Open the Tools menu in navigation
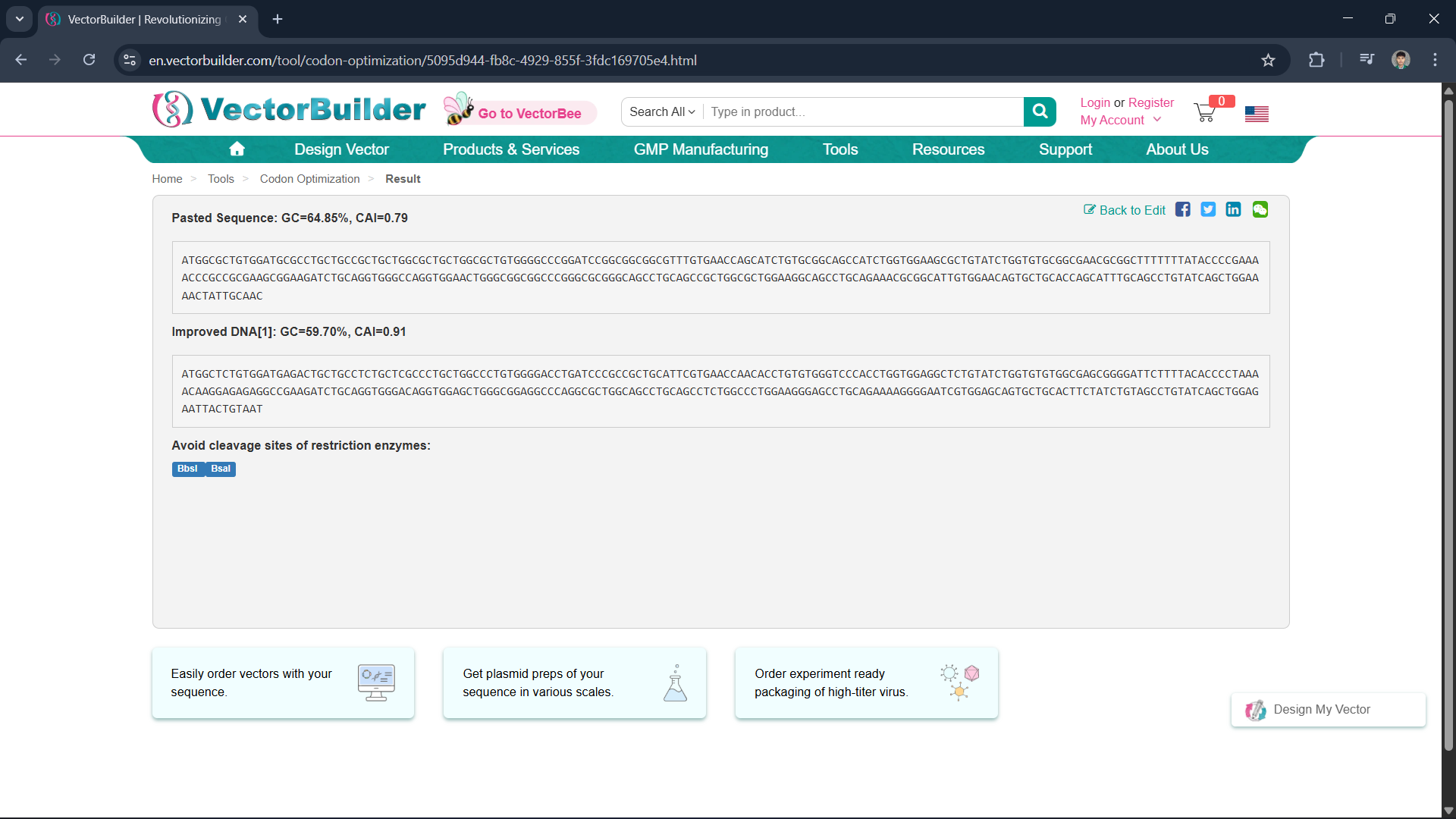This screenshot has height=819, width=1456. pos(840,149)
